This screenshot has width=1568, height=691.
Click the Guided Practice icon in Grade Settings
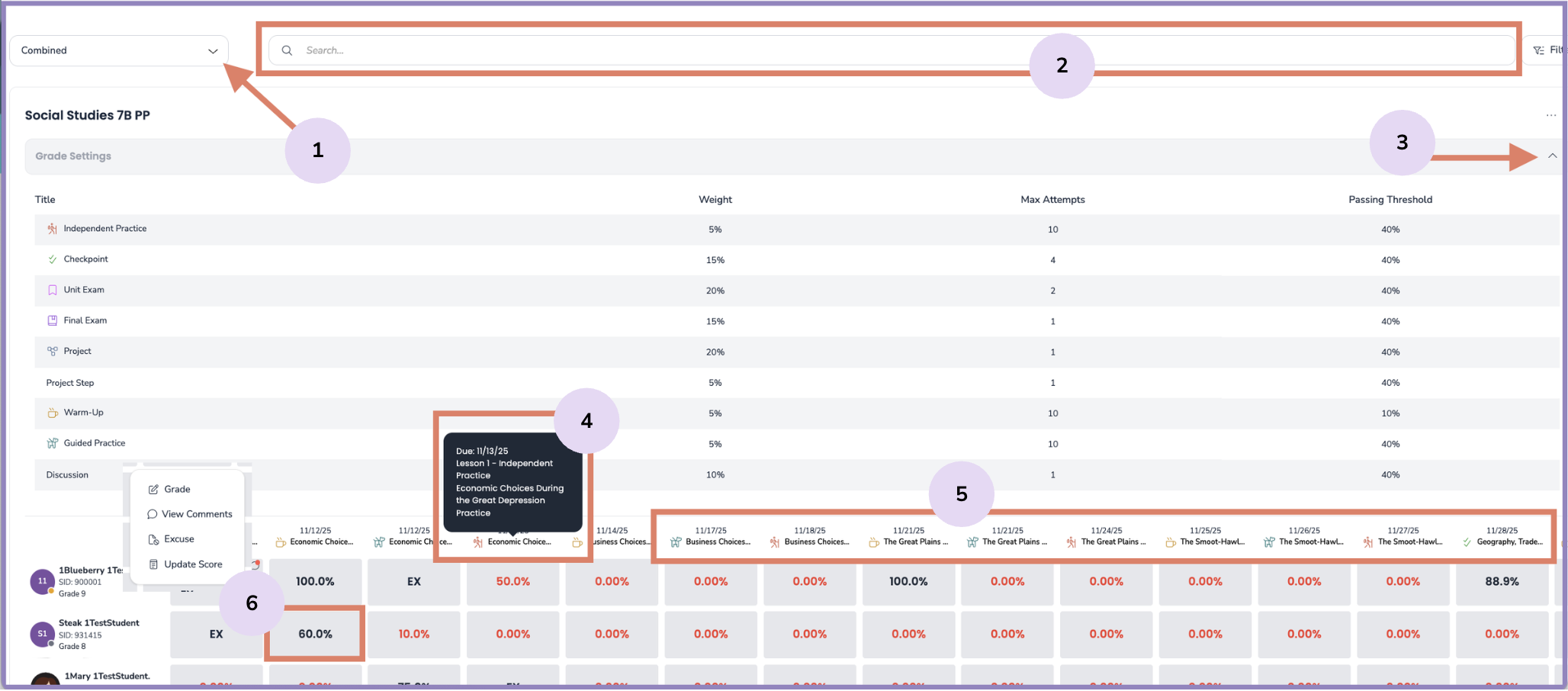tap(52, 442)
